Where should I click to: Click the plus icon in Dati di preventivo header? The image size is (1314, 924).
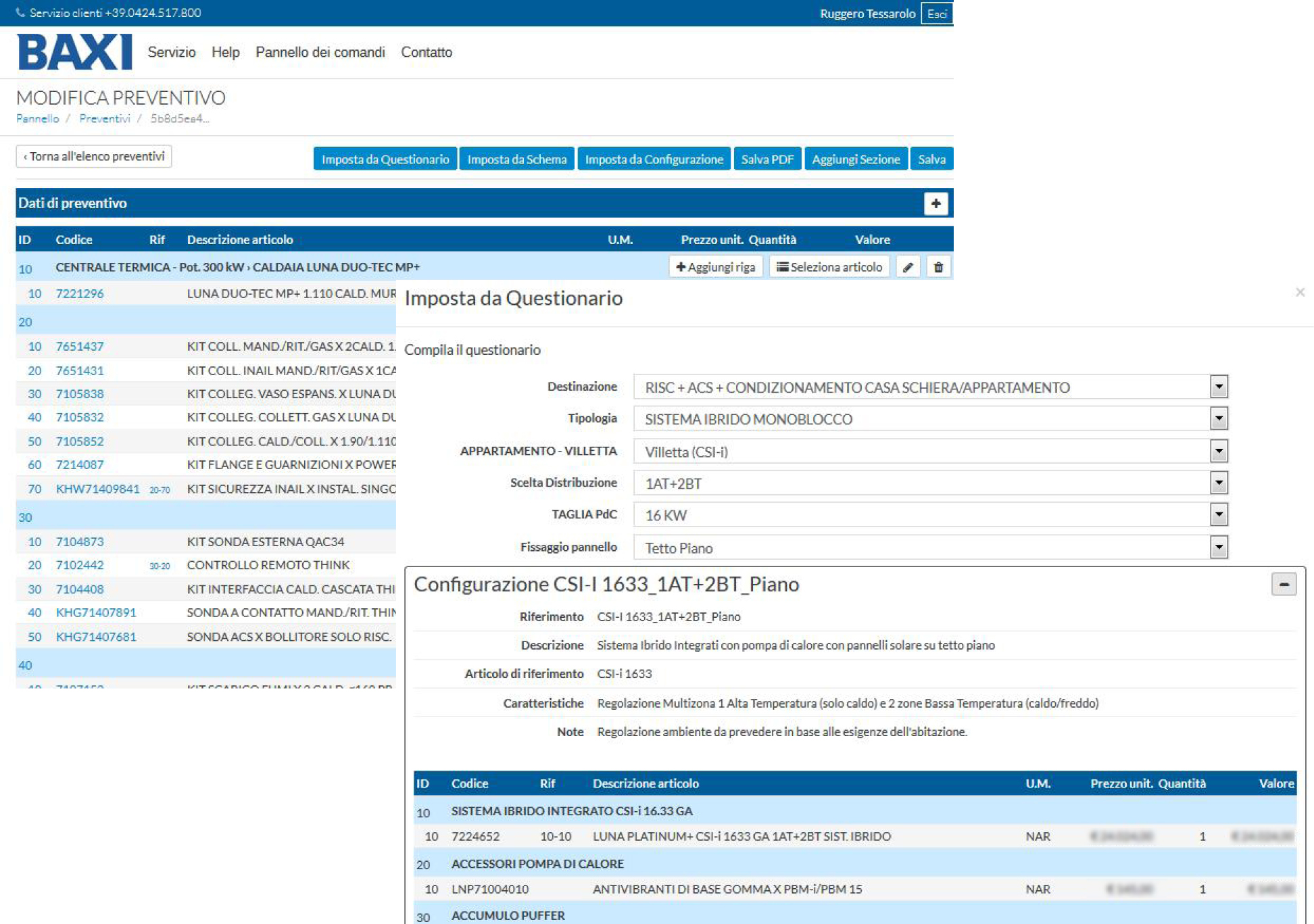[935, 203]
